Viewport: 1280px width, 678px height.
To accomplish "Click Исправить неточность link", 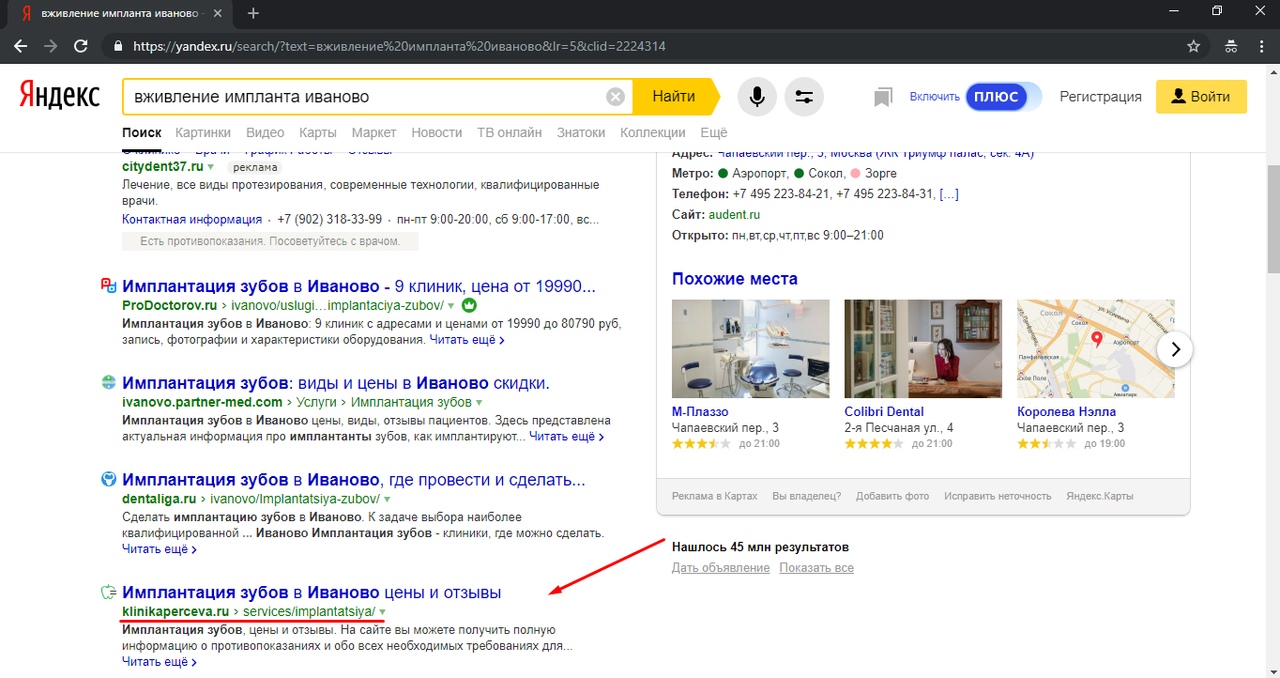I will point(998,496).
